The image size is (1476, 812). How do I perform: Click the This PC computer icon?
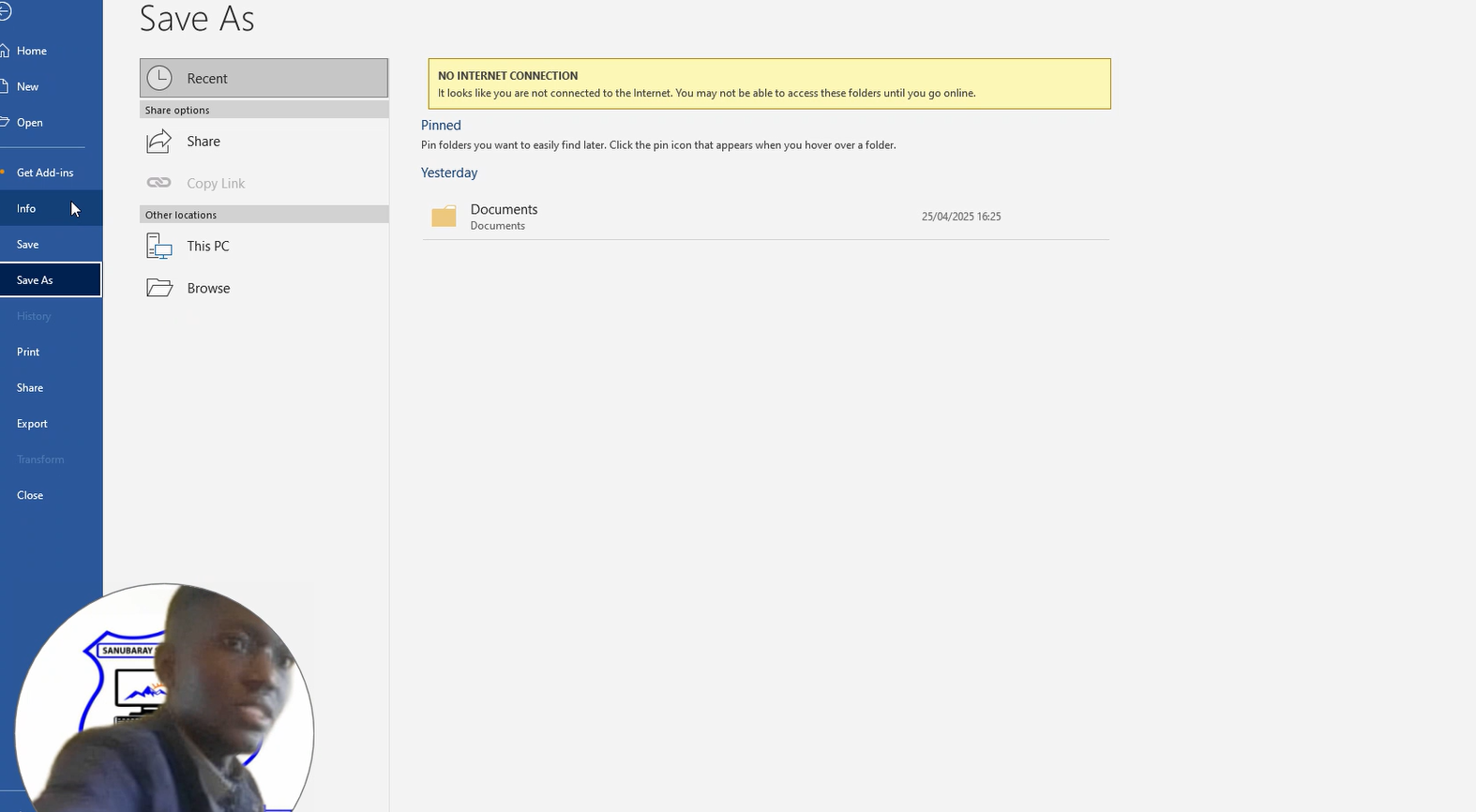click(159, 247)
